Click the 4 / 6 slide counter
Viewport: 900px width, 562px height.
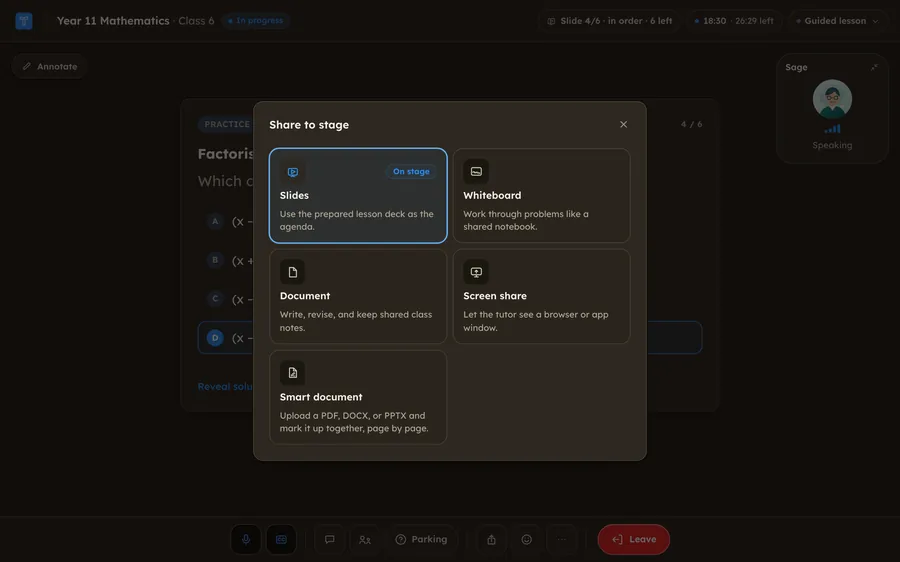tap(691, 124)
